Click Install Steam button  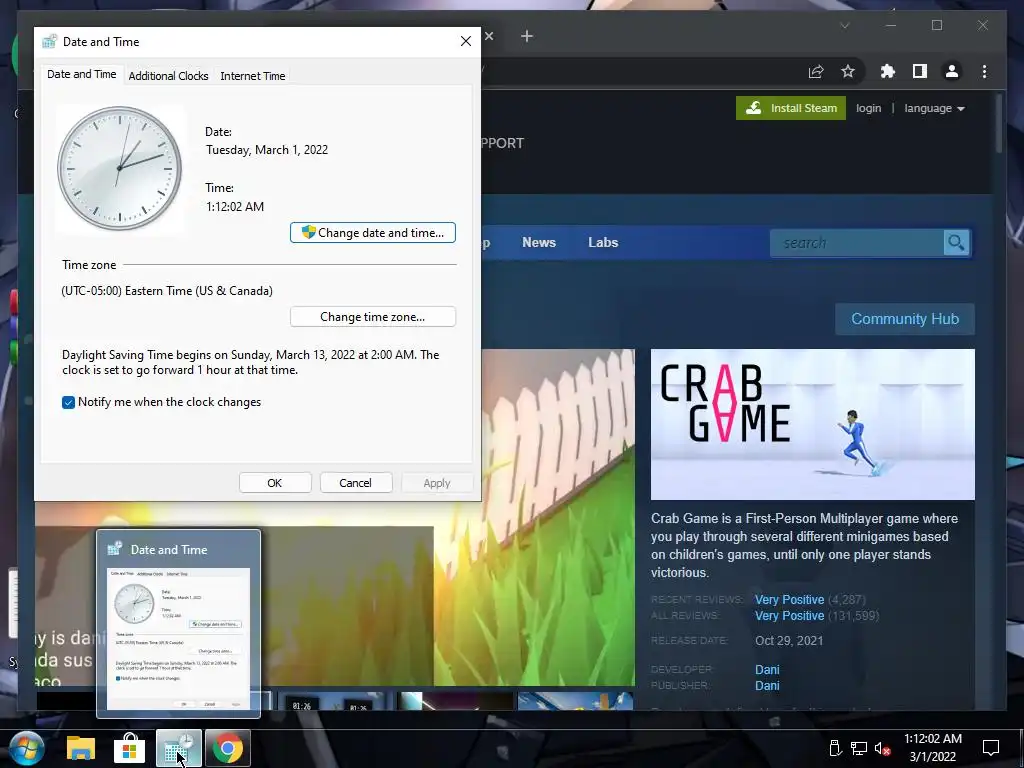tap(791, 108)
